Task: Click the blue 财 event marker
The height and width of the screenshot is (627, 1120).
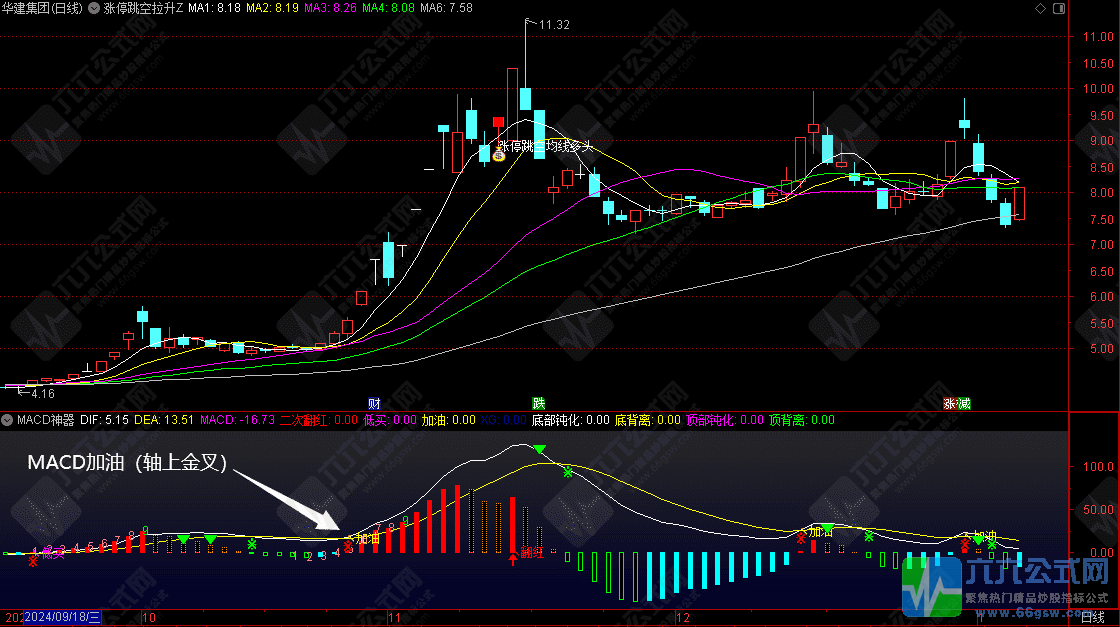Action: [374, 403]
